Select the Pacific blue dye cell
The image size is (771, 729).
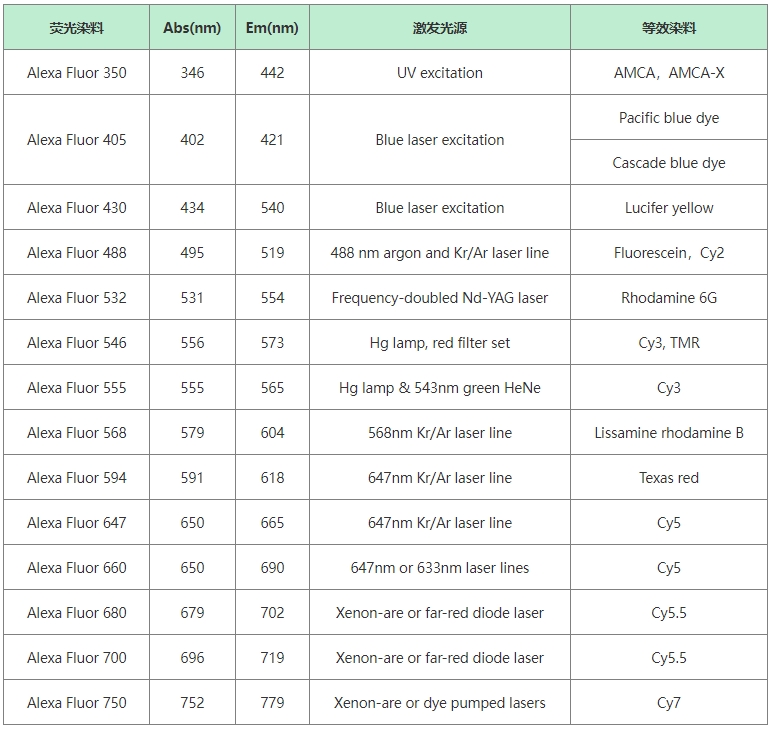669,118
